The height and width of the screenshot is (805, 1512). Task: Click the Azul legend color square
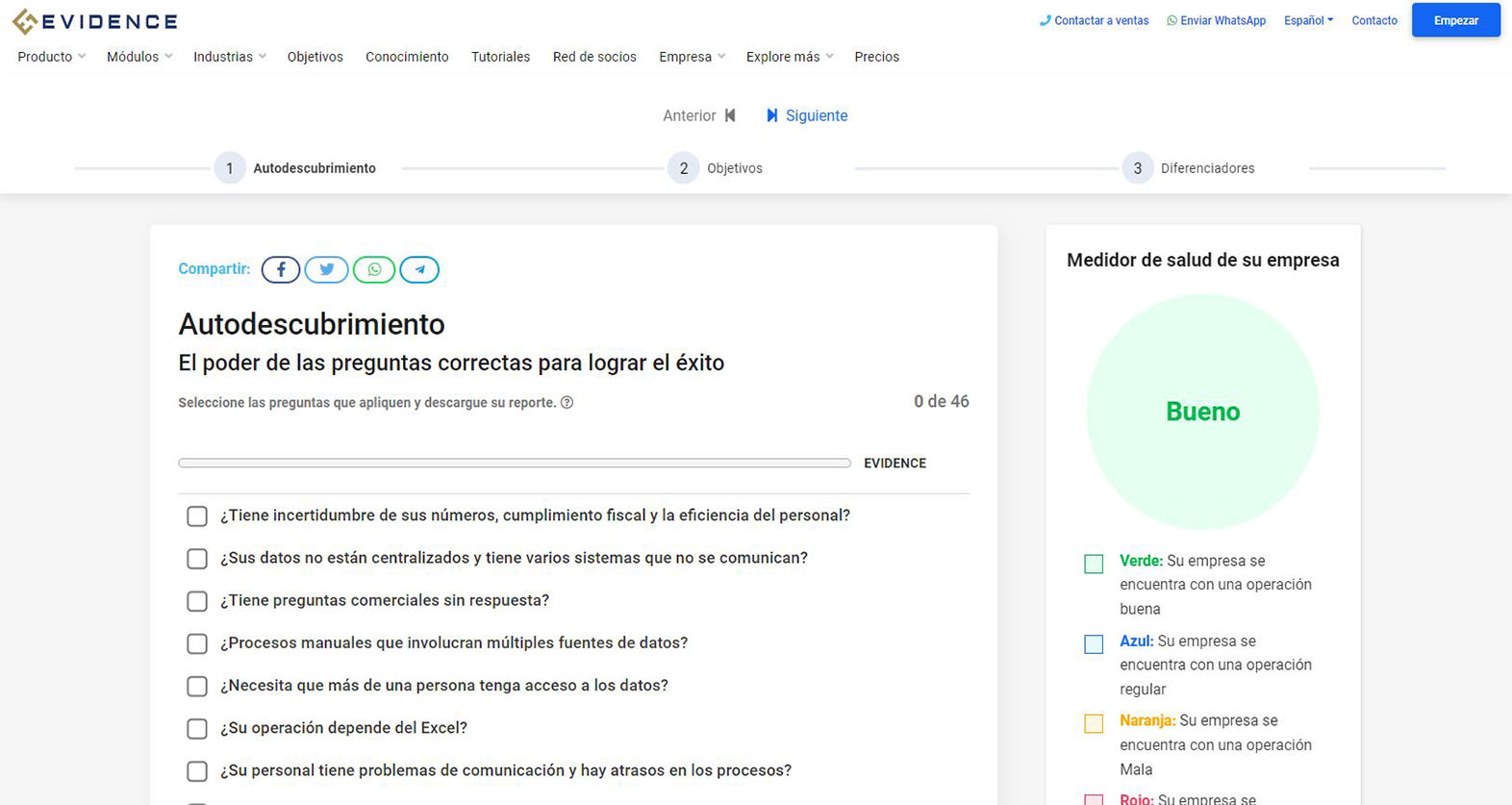point(1094,643)
